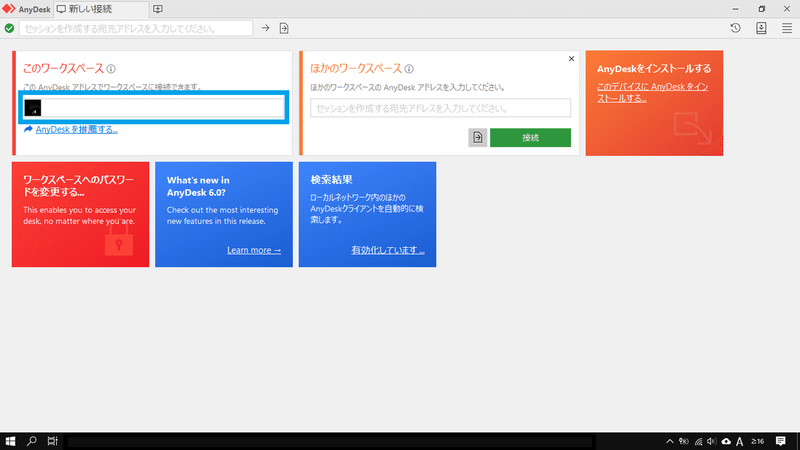This screenshot has height=450, width=800.
Task: Switch to the 新しい接続 tab
Action: 101,9
